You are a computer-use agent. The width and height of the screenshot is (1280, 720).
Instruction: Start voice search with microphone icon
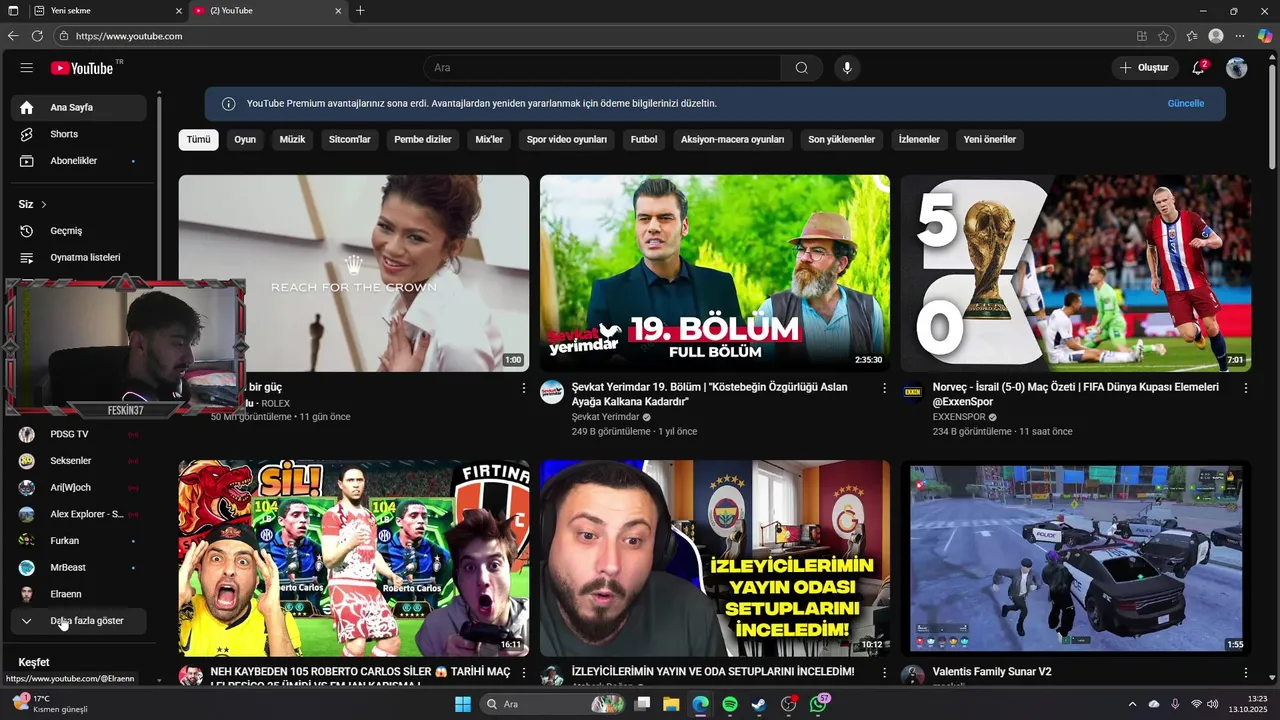tap(847, 68)
